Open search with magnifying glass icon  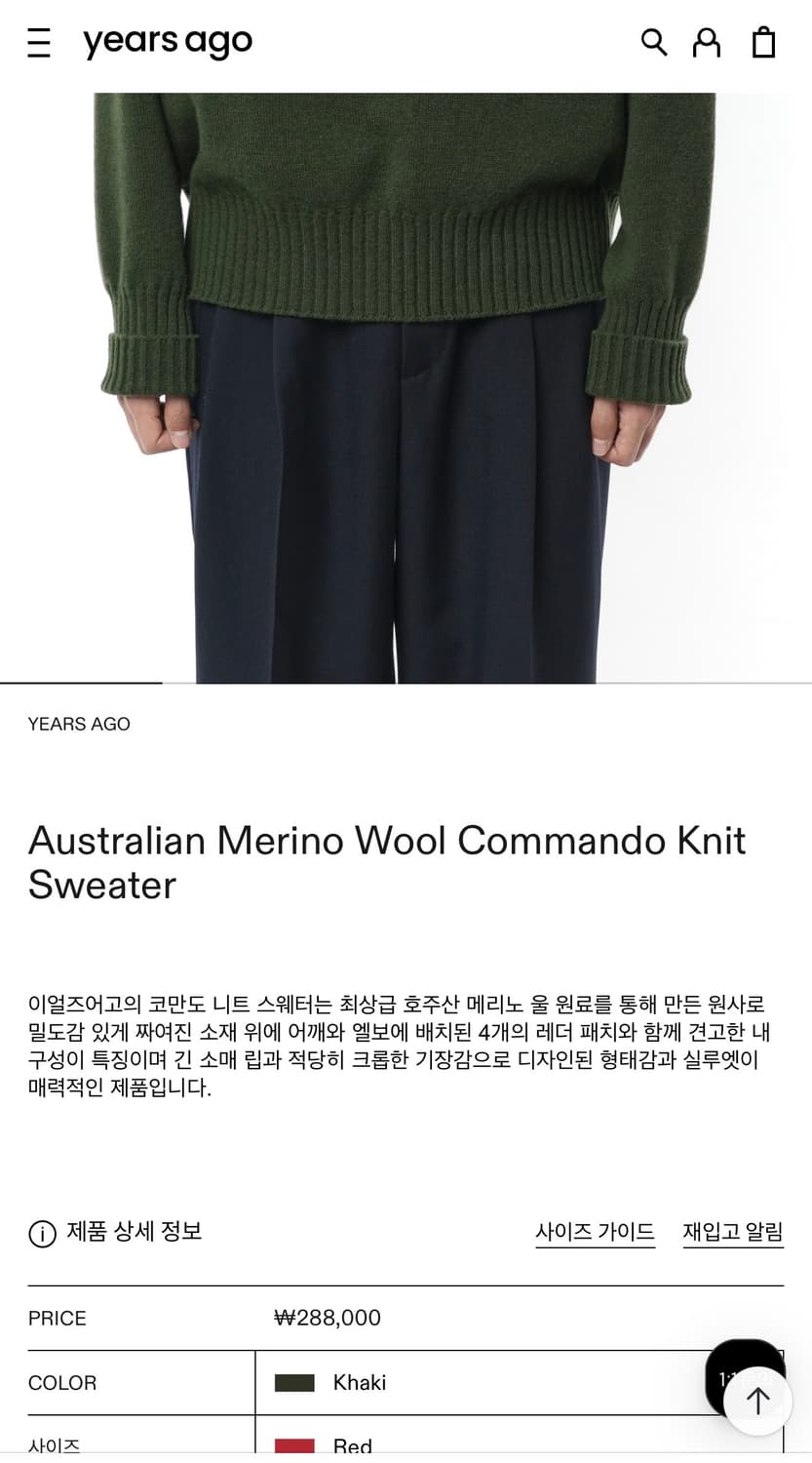coord(654,42)
